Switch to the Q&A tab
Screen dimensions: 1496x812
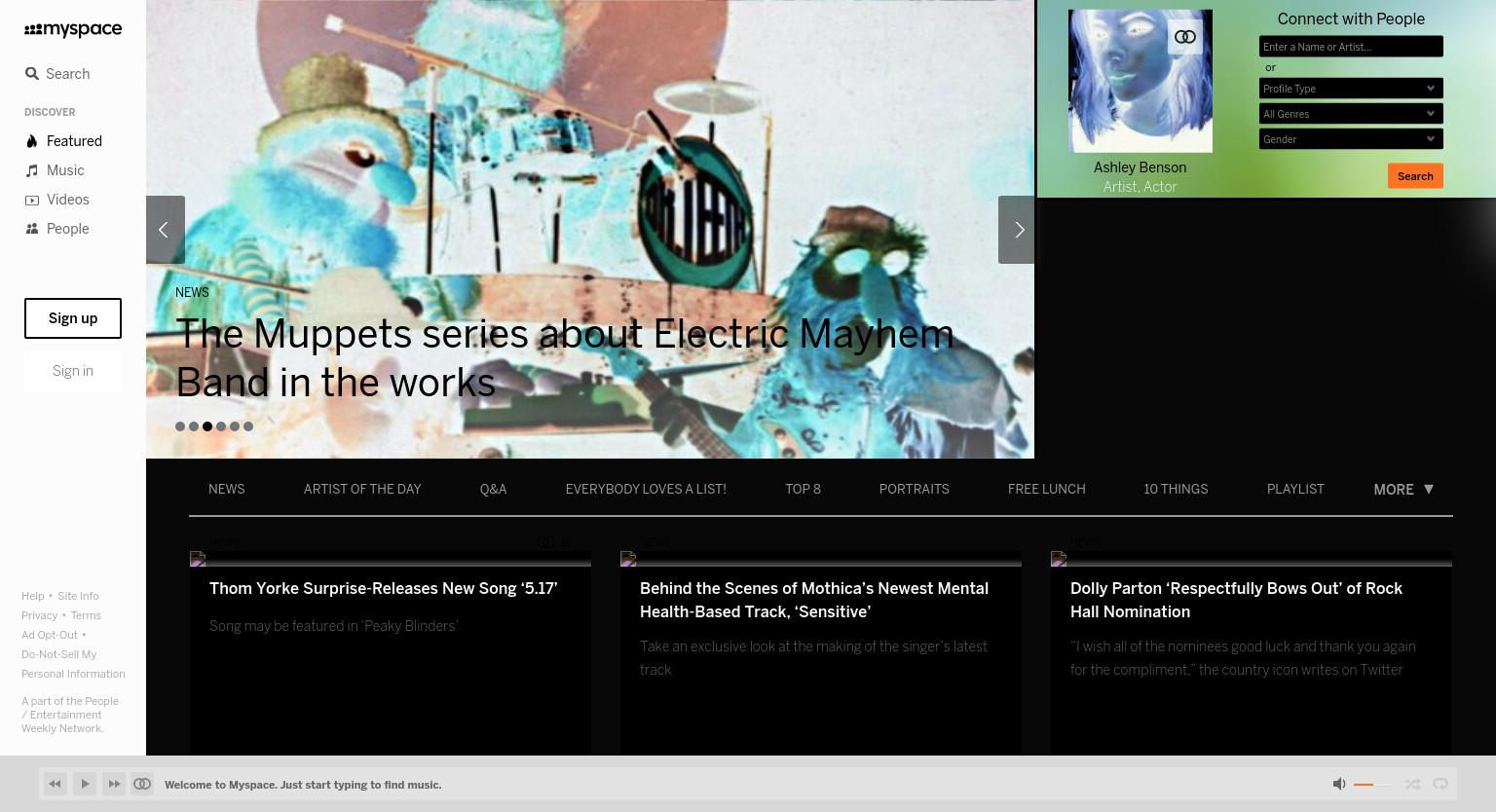click(493, 490)
